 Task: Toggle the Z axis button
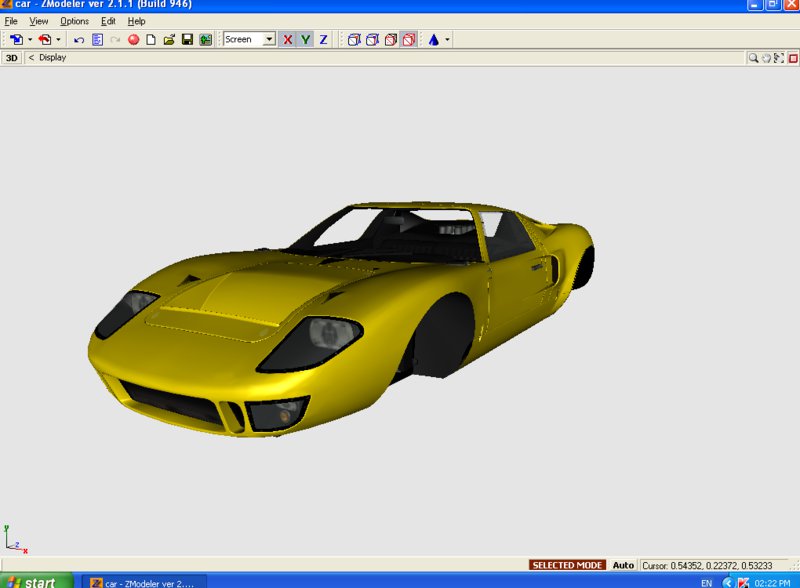323,40
